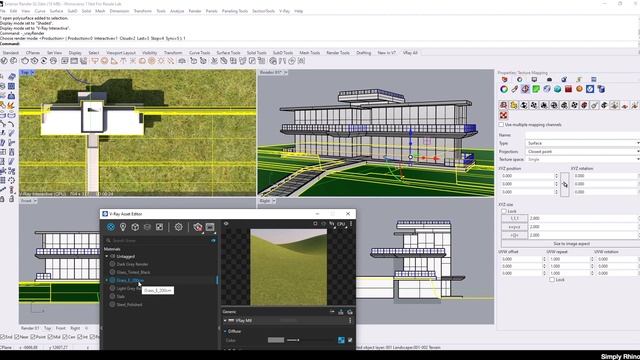Open the Render Elements tab in Asset Editor
Viewport: 640px width, 360px height.
tap(147, 227)
